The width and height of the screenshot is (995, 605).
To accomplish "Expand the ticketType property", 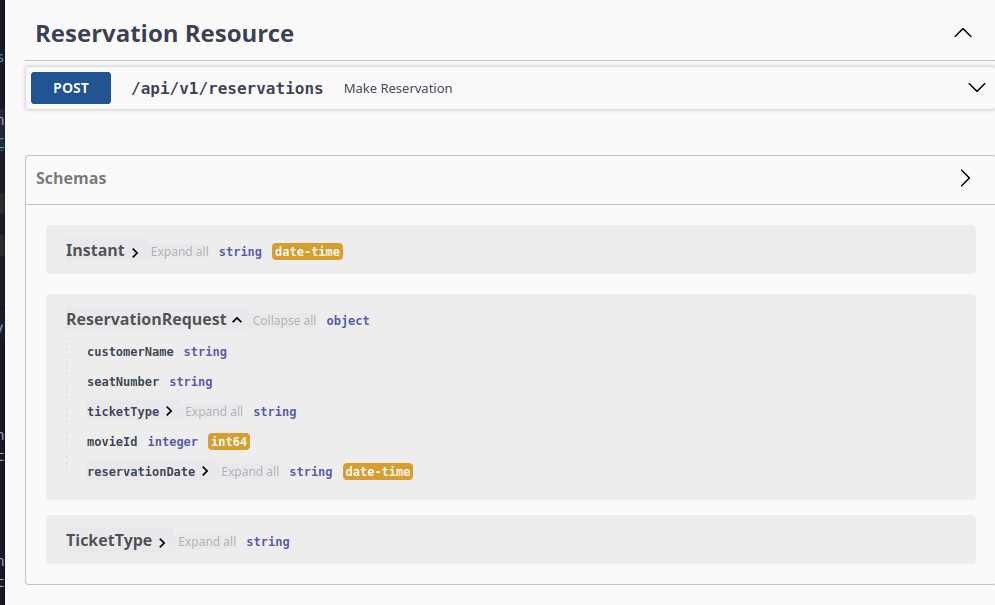I will click(x=168, y=411).
